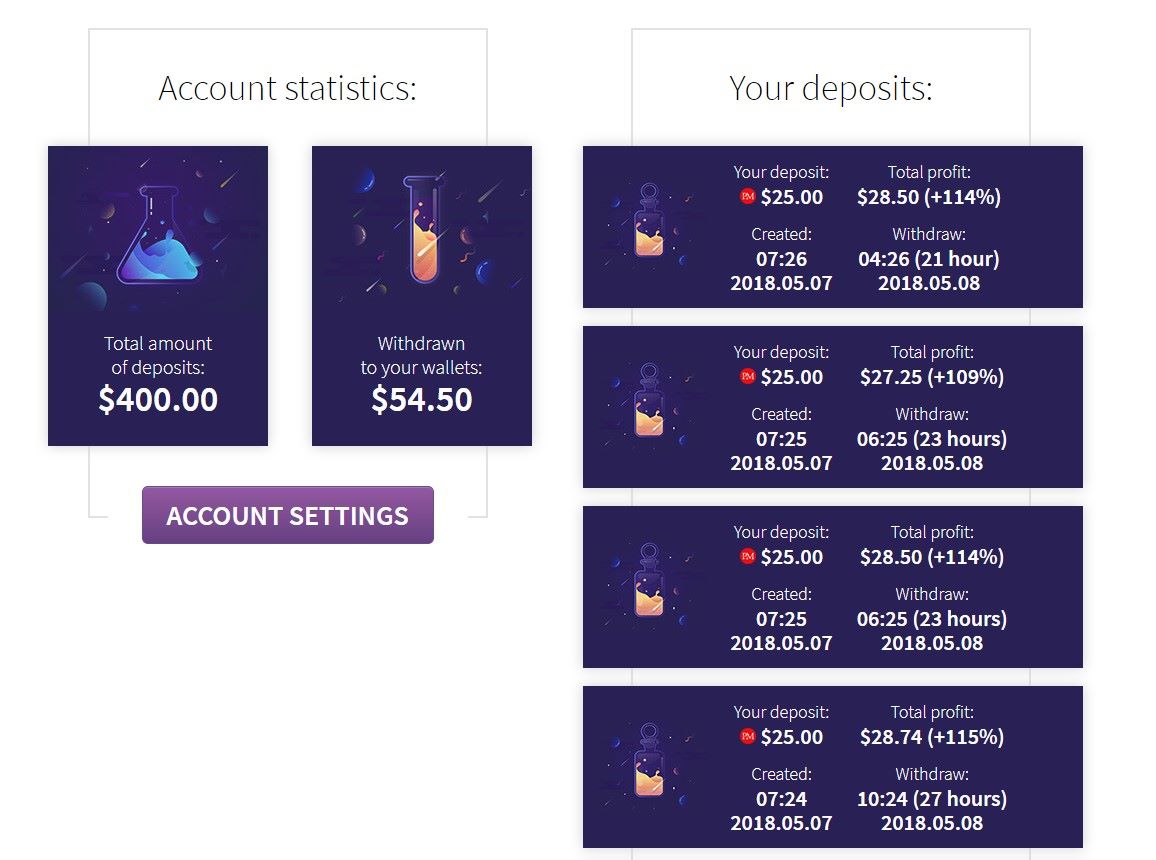Click withdraw time 10:24 (27 hours)
This screenshot has width=1156, height=860.
point(932,798)
